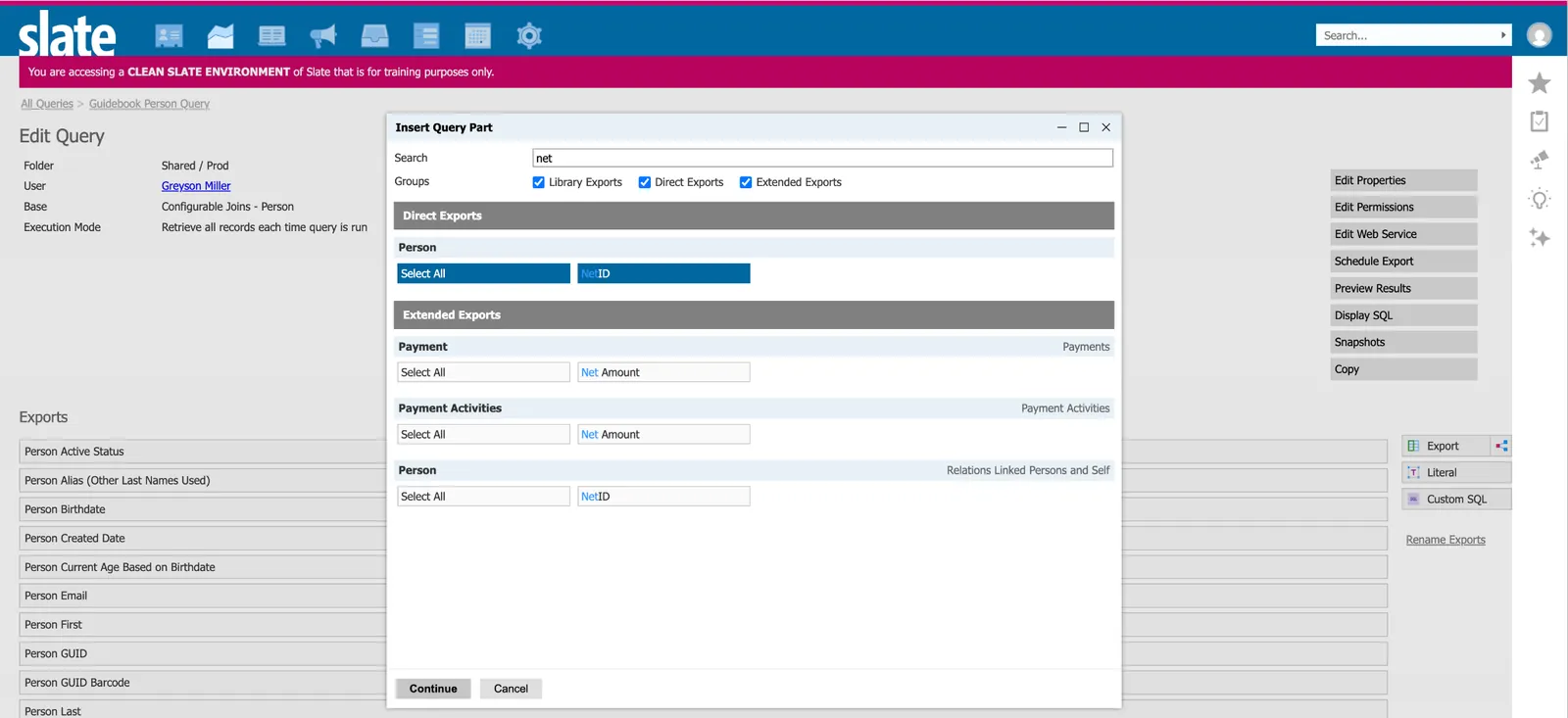Open the megaphone icon in top navigation

coord(322,36)
